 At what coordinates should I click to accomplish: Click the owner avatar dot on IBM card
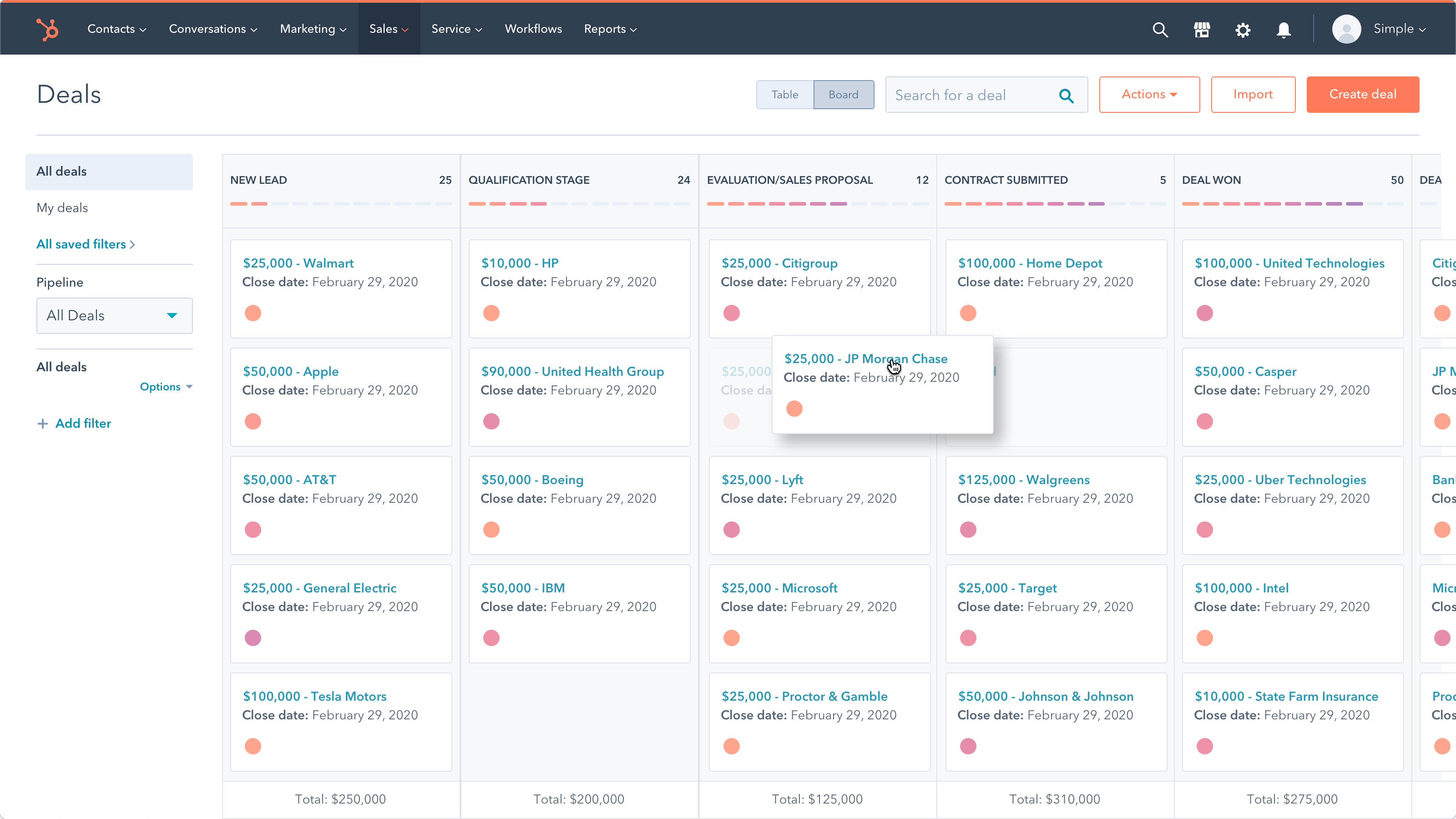[x=491, y=637]
